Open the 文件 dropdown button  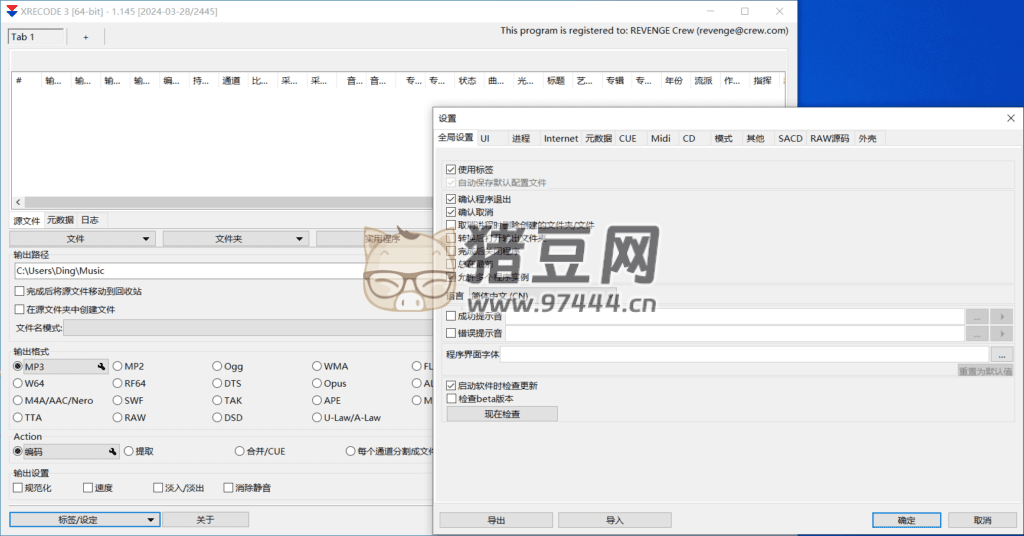tap(83, 239)
